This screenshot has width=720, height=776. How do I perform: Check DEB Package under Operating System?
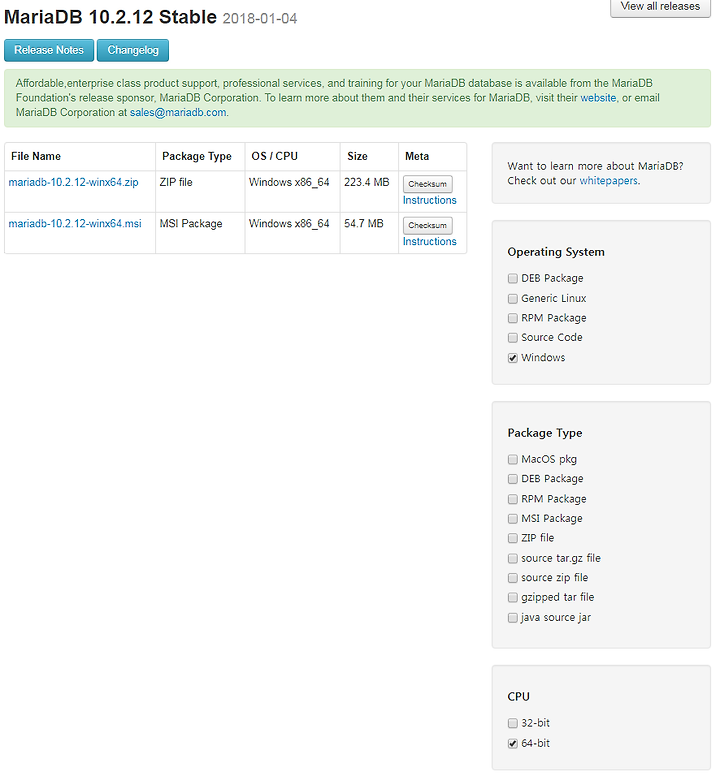[513, 279]
